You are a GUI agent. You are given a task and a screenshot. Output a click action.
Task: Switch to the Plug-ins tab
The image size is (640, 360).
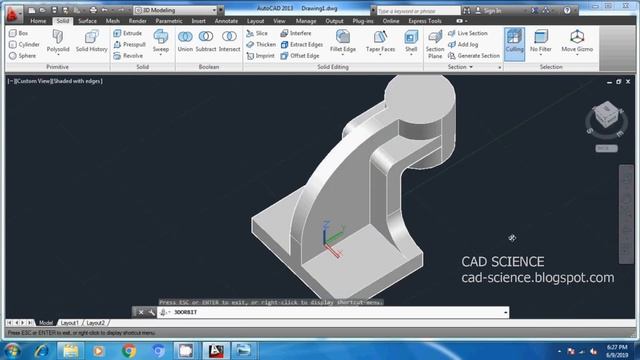click(363, 21)
